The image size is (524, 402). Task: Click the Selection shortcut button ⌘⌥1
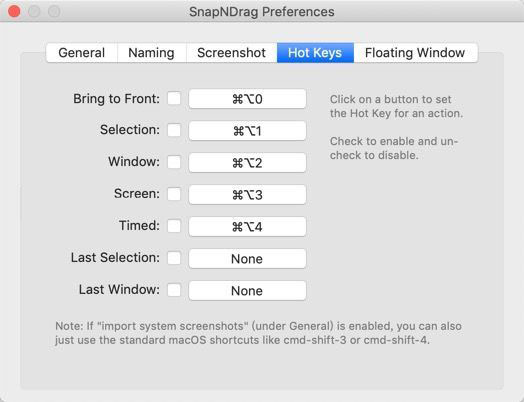coord(247,131)
